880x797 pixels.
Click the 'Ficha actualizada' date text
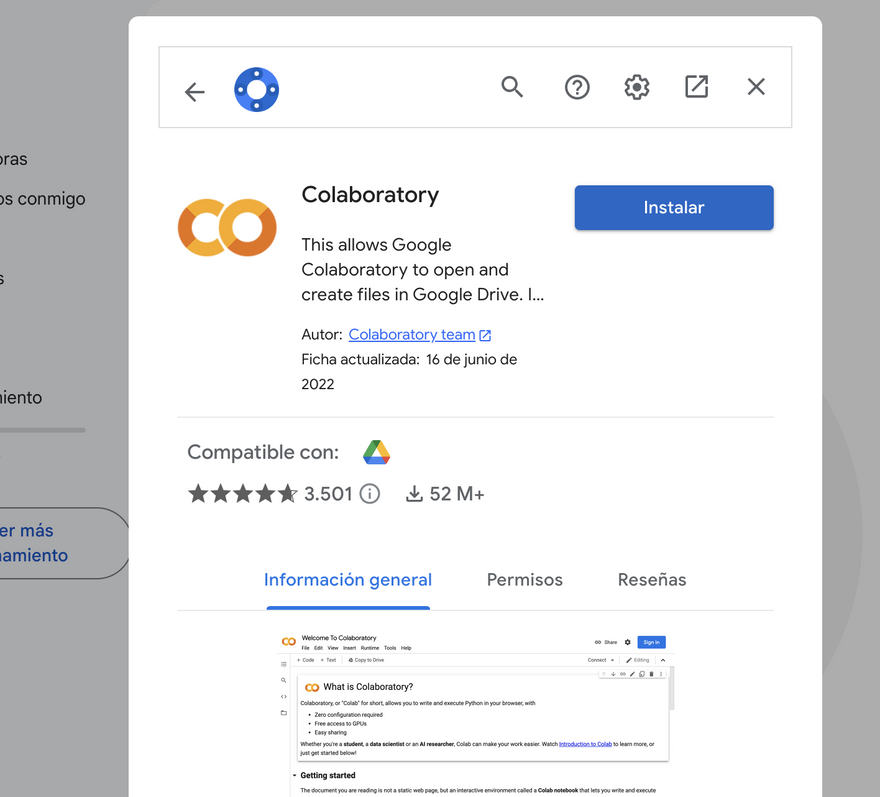click(409, 372)
